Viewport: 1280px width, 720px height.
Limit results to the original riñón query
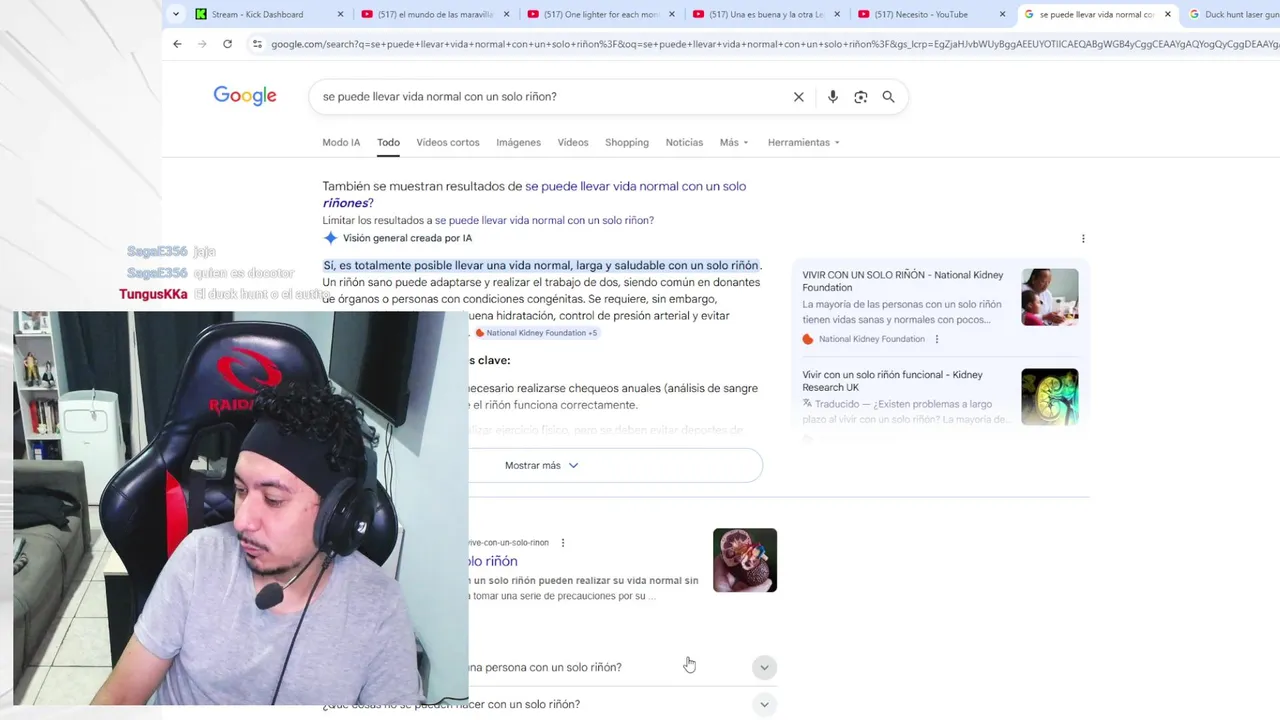coord(544,220)
